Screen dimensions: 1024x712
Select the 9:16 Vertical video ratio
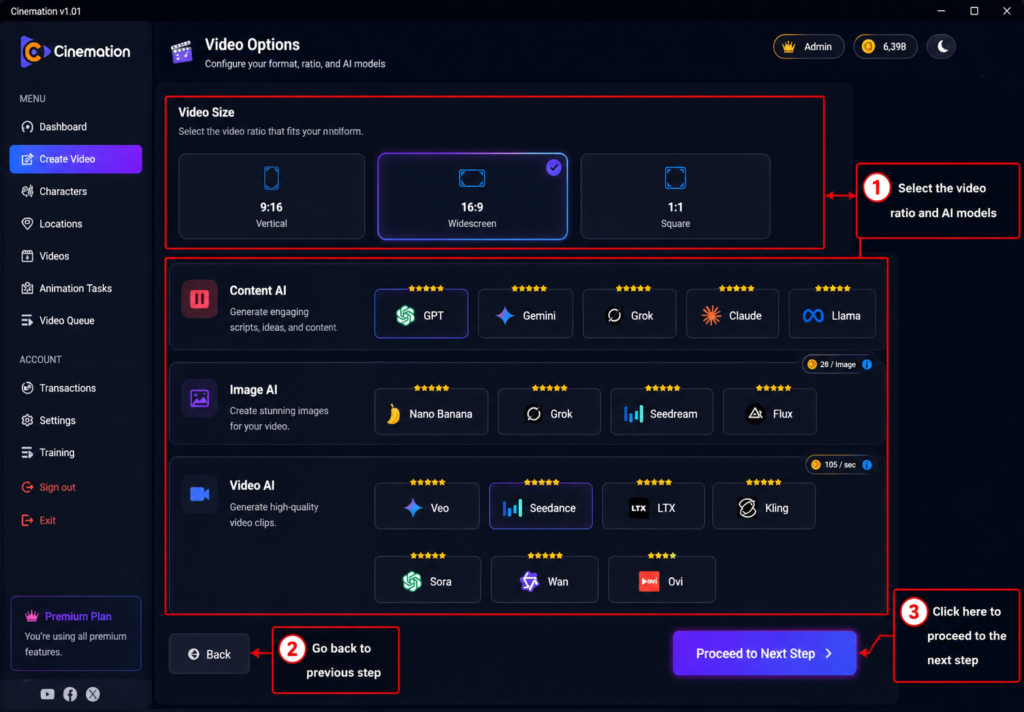272,196
